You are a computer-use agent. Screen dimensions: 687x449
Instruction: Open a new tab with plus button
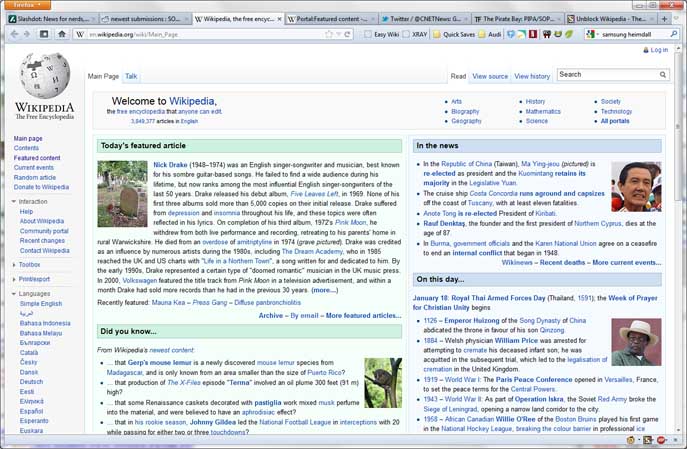(664, 19)
